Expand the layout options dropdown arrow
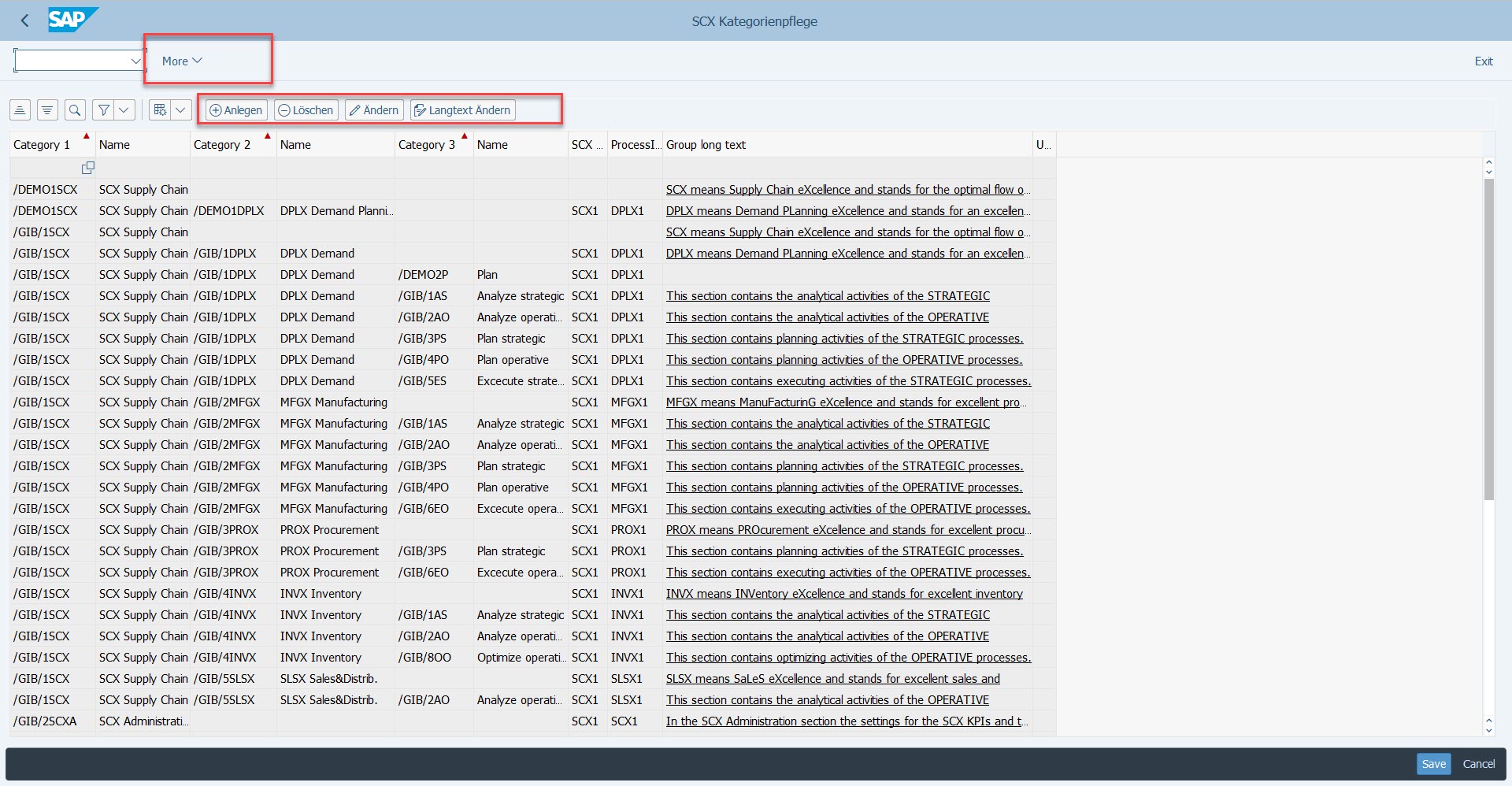1512x786 pixels. 180,110
